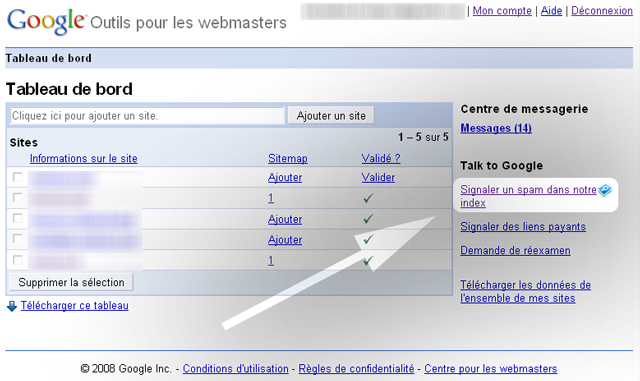Click the gadget icon beside spam report link

point(605,190)
